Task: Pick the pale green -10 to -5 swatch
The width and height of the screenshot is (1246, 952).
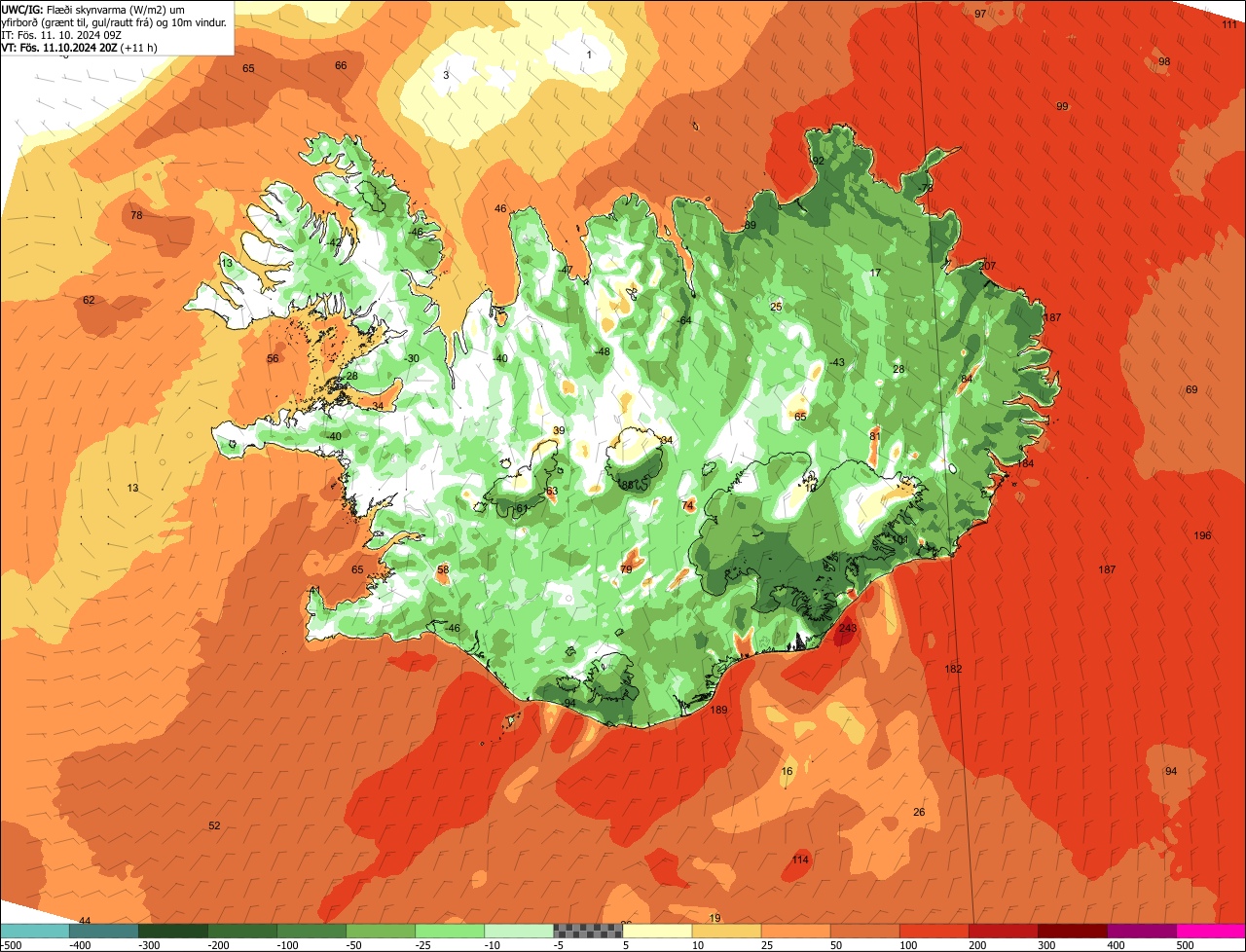Action: [519, 931]
